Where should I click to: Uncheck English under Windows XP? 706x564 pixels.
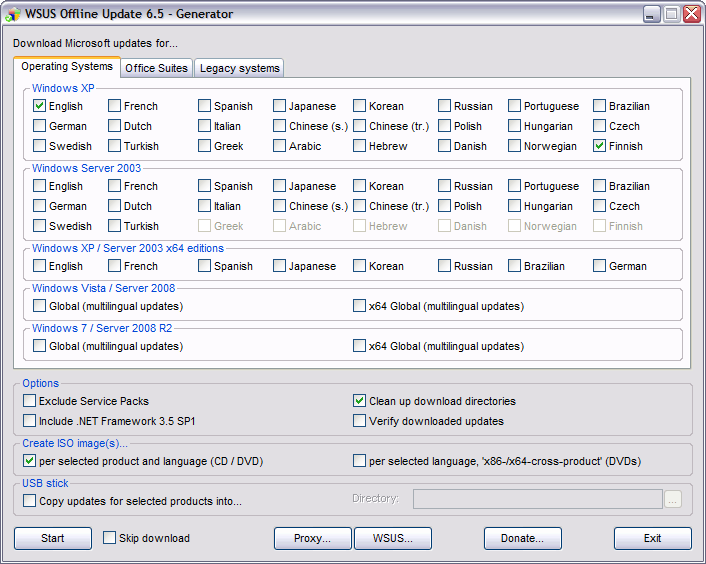[x=39, y=106]
